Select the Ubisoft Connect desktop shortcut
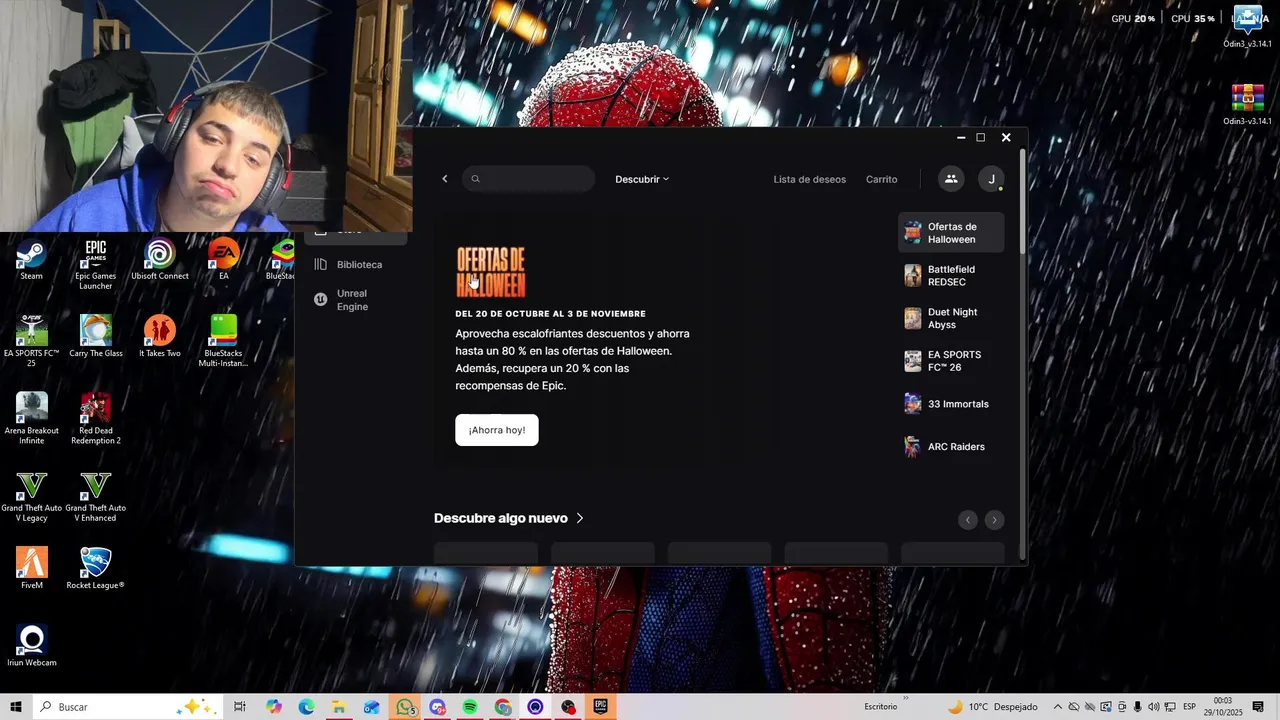 coord(160,260)
